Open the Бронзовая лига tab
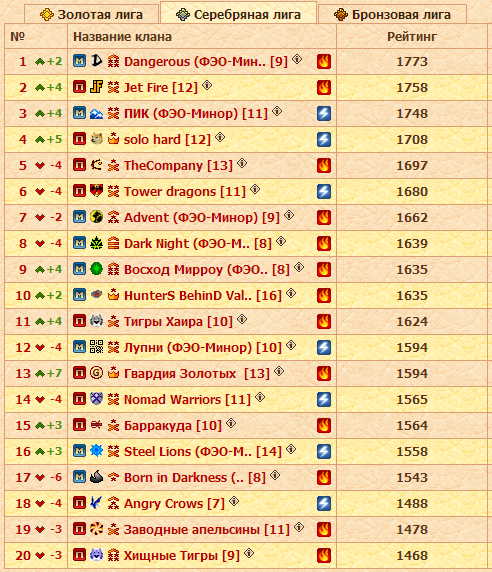This screenshot has height=572, width=492. [392, 15]
